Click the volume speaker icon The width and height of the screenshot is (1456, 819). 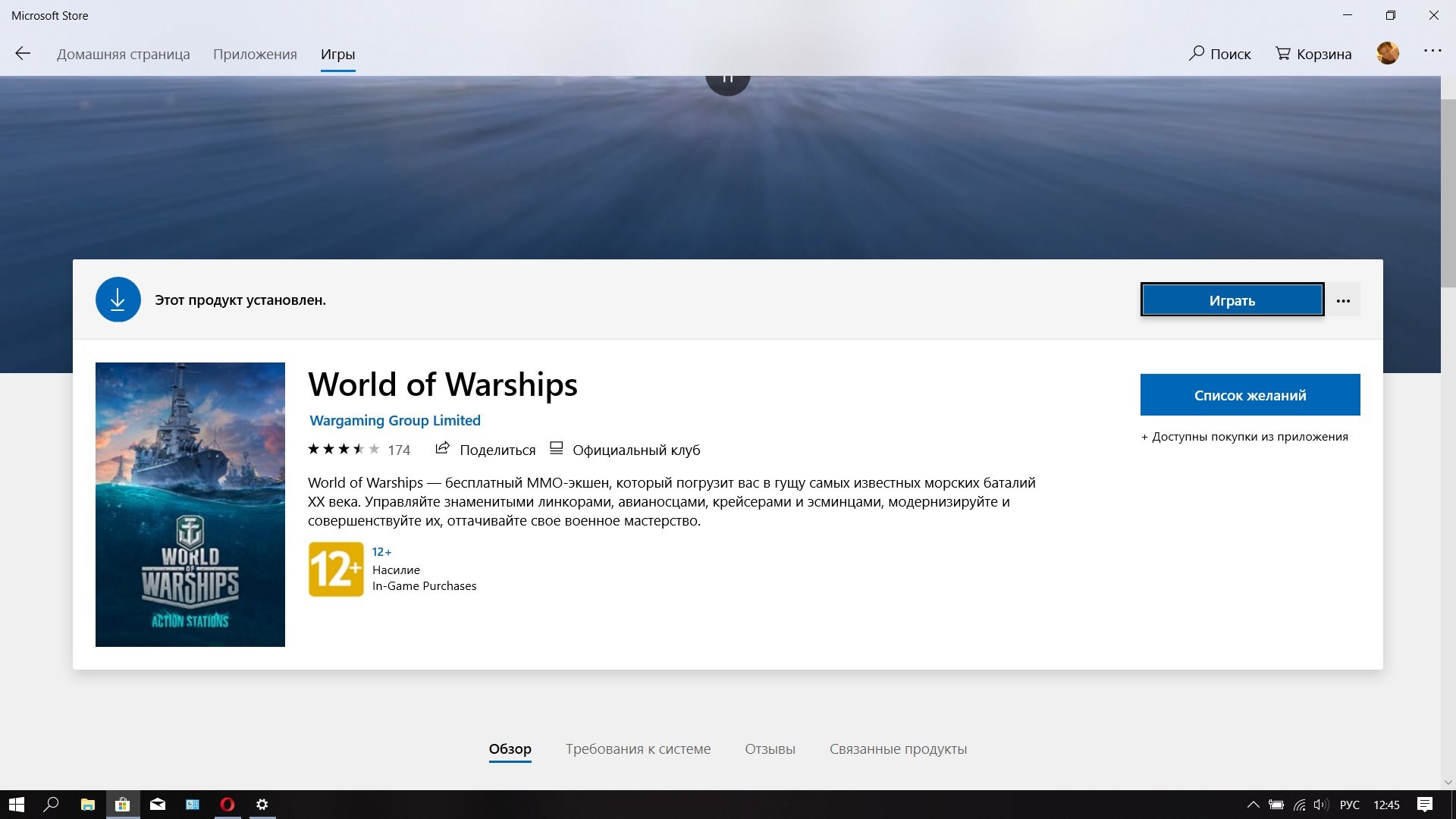click(x=1321, y=805)
